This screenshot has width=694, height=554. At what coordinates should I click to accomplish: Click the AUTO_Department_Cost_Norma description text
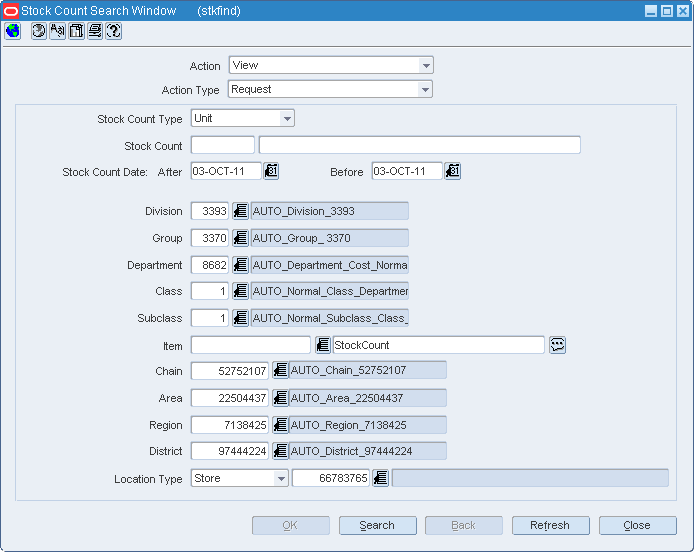330,265
